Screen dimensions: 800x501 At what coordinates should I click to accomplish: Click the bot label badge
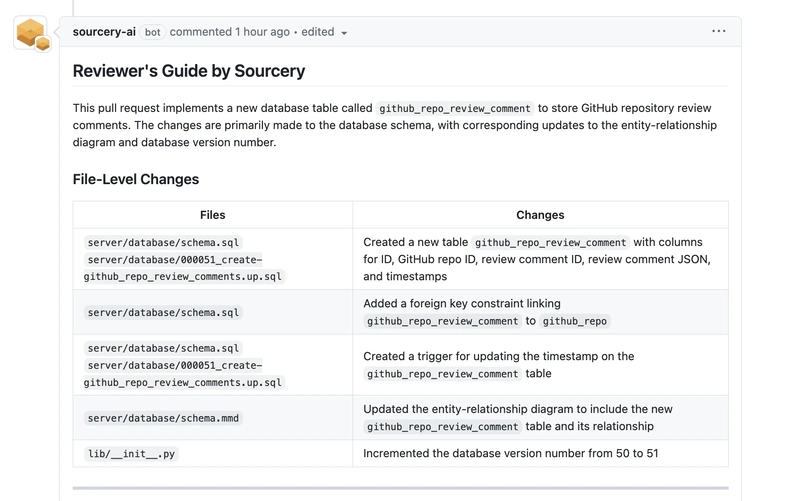click(x=153, y=32)
